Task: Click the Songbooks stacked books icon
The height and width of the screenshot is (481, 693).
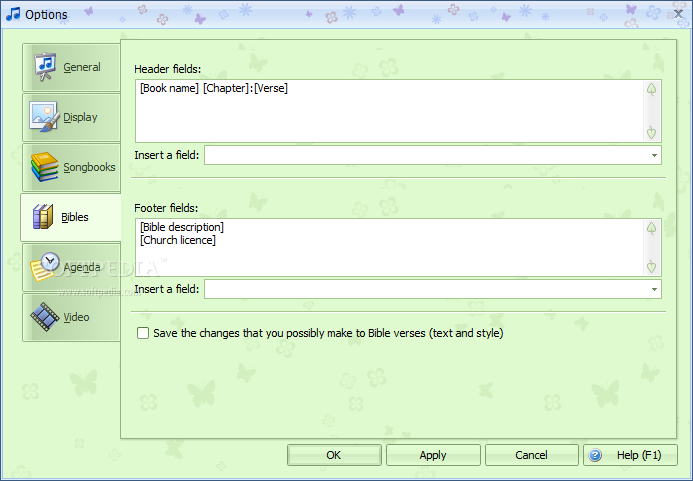Action: (44, 167)
